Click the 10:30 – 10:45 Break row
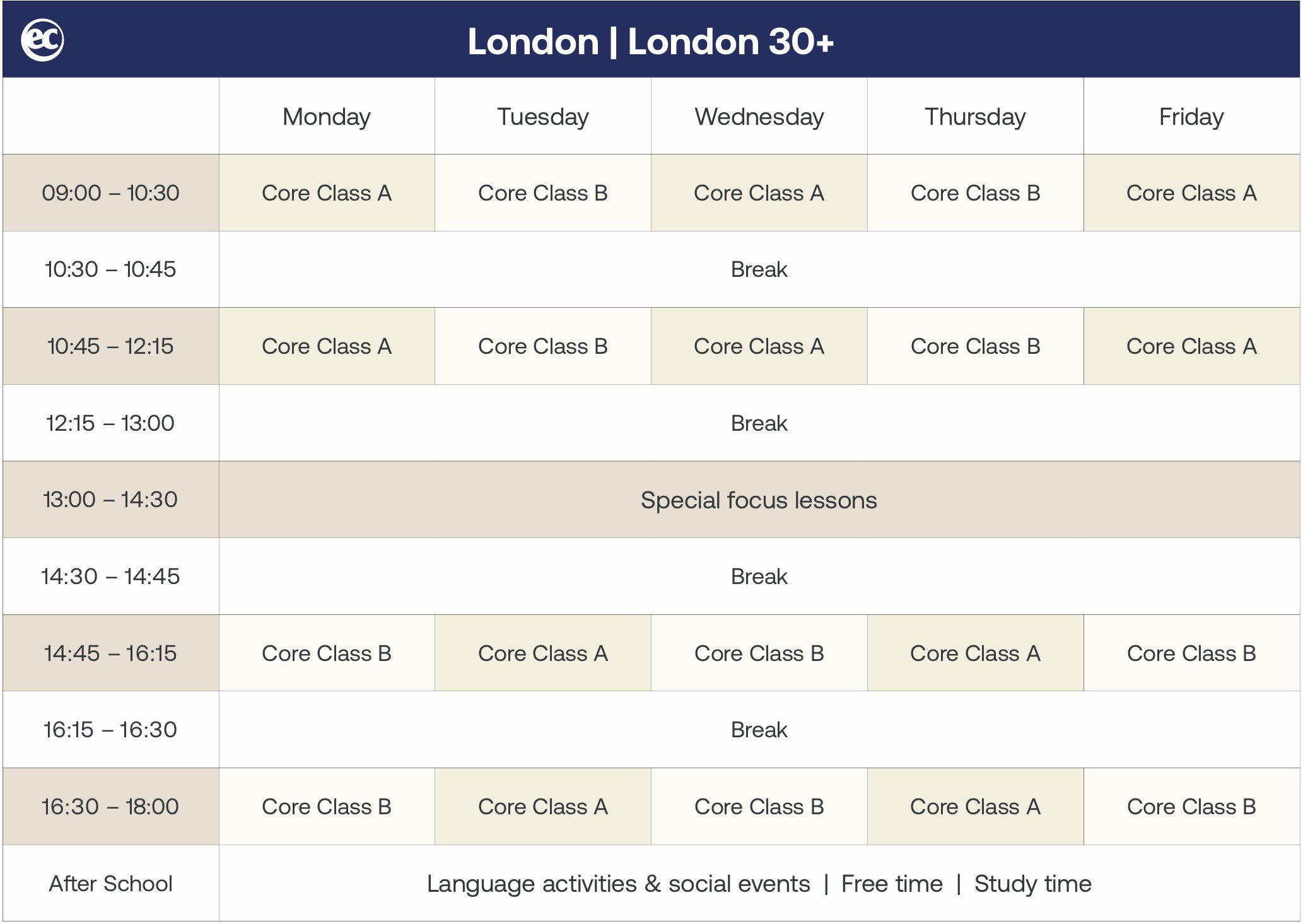 click(759, 269)
